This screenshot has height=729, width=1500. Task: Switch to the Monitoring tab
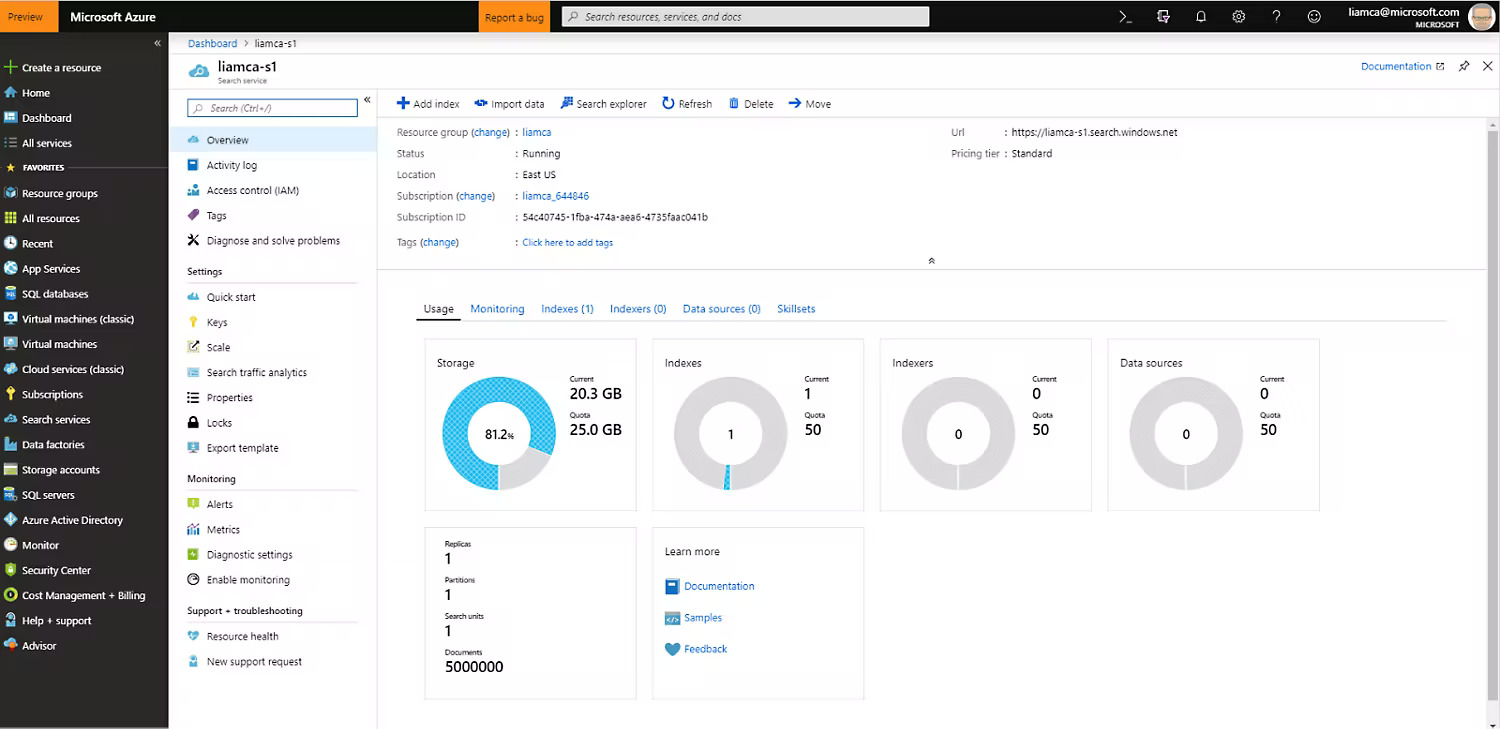[497, 309]
